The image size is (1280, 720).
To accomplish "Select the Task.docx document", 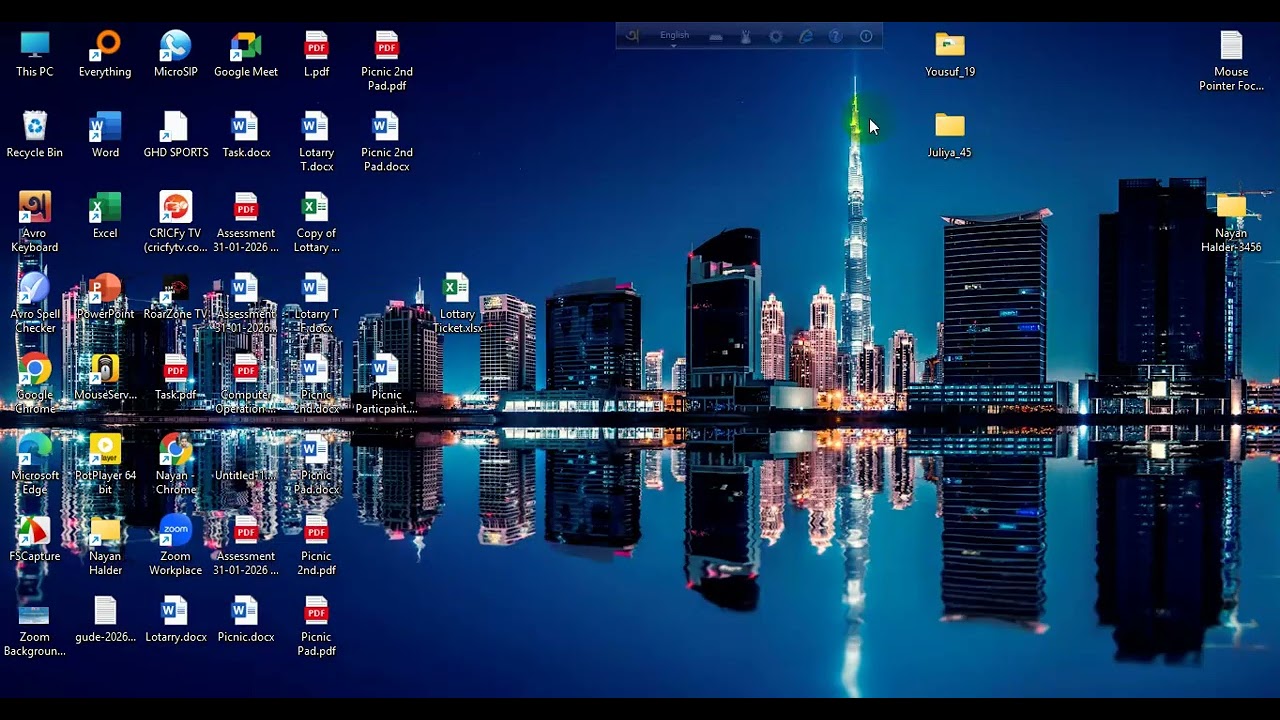I will [246, 135].
